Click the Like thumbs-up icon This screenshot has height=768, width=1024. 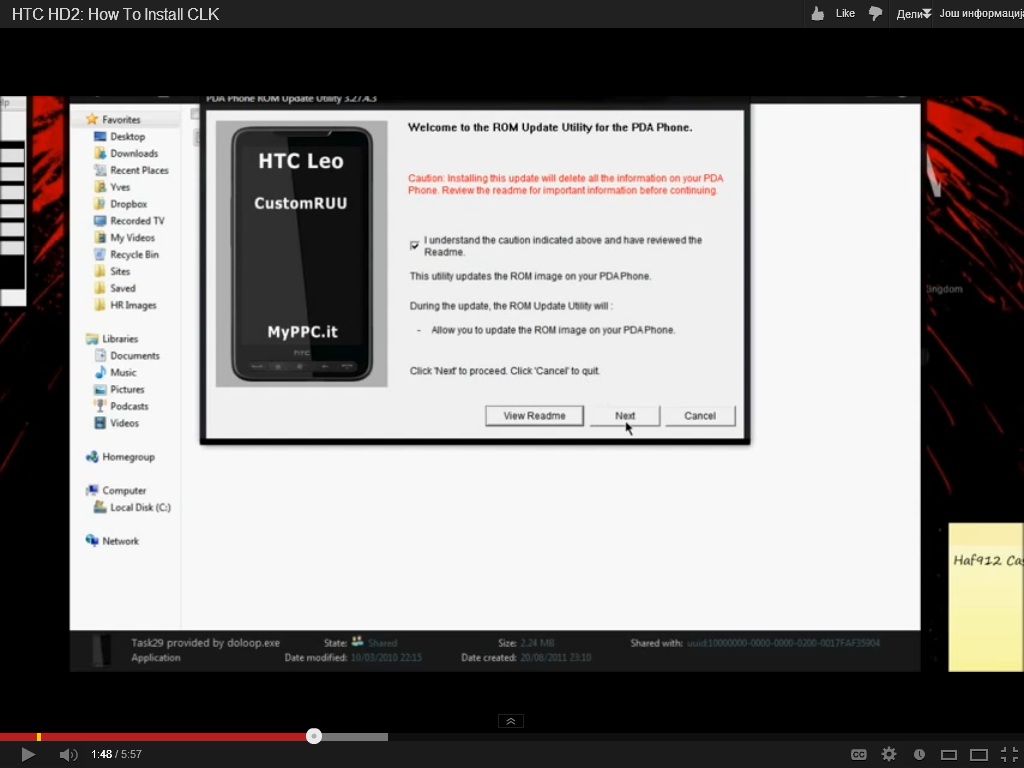tap(818, 13)
